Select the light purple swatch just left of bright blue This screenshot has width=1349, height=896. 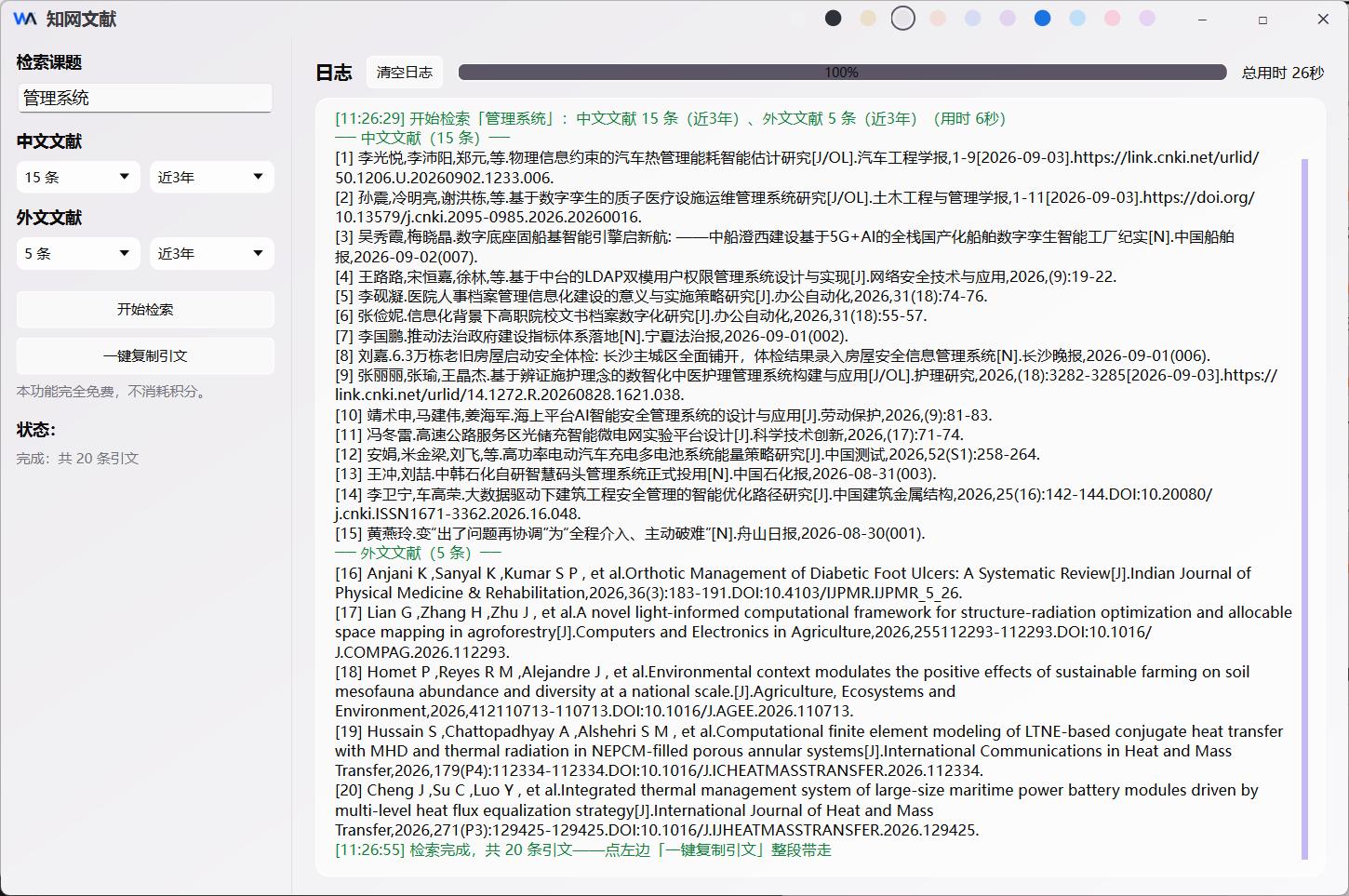(1008, 18)
